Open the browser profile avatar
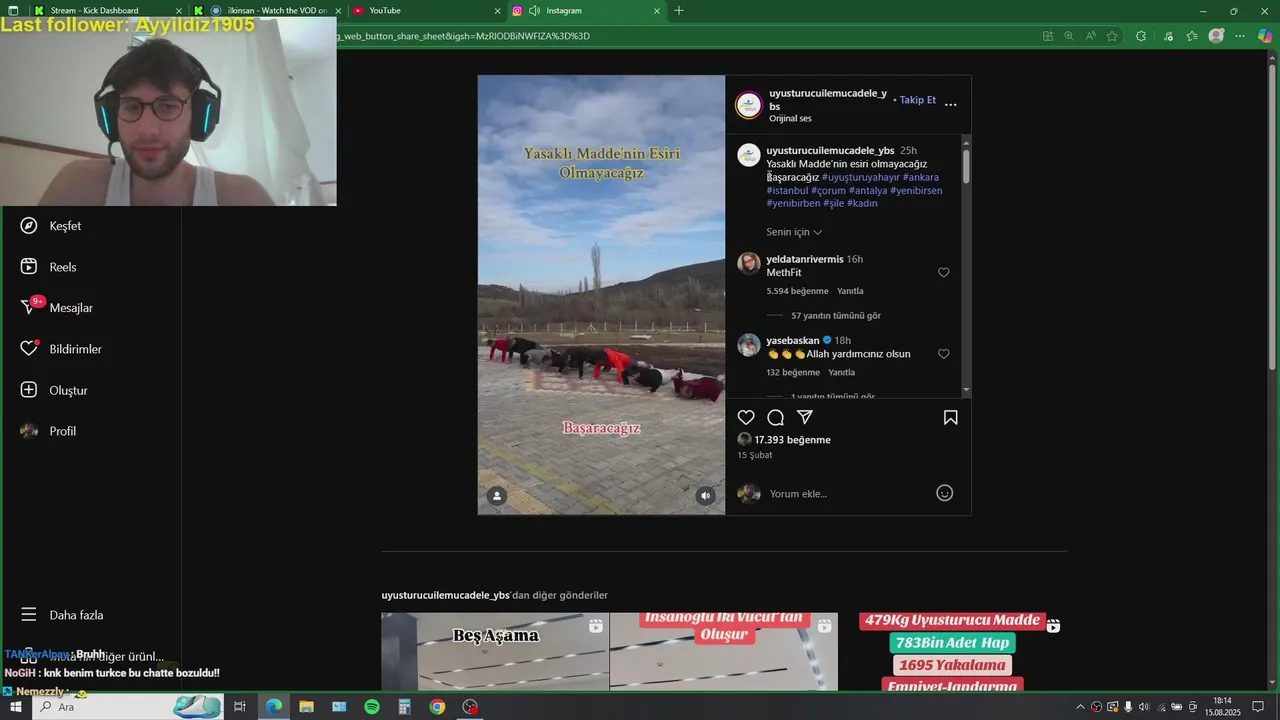Image resolution: width=1280 pixels, height=720 pixels. 1216,36
